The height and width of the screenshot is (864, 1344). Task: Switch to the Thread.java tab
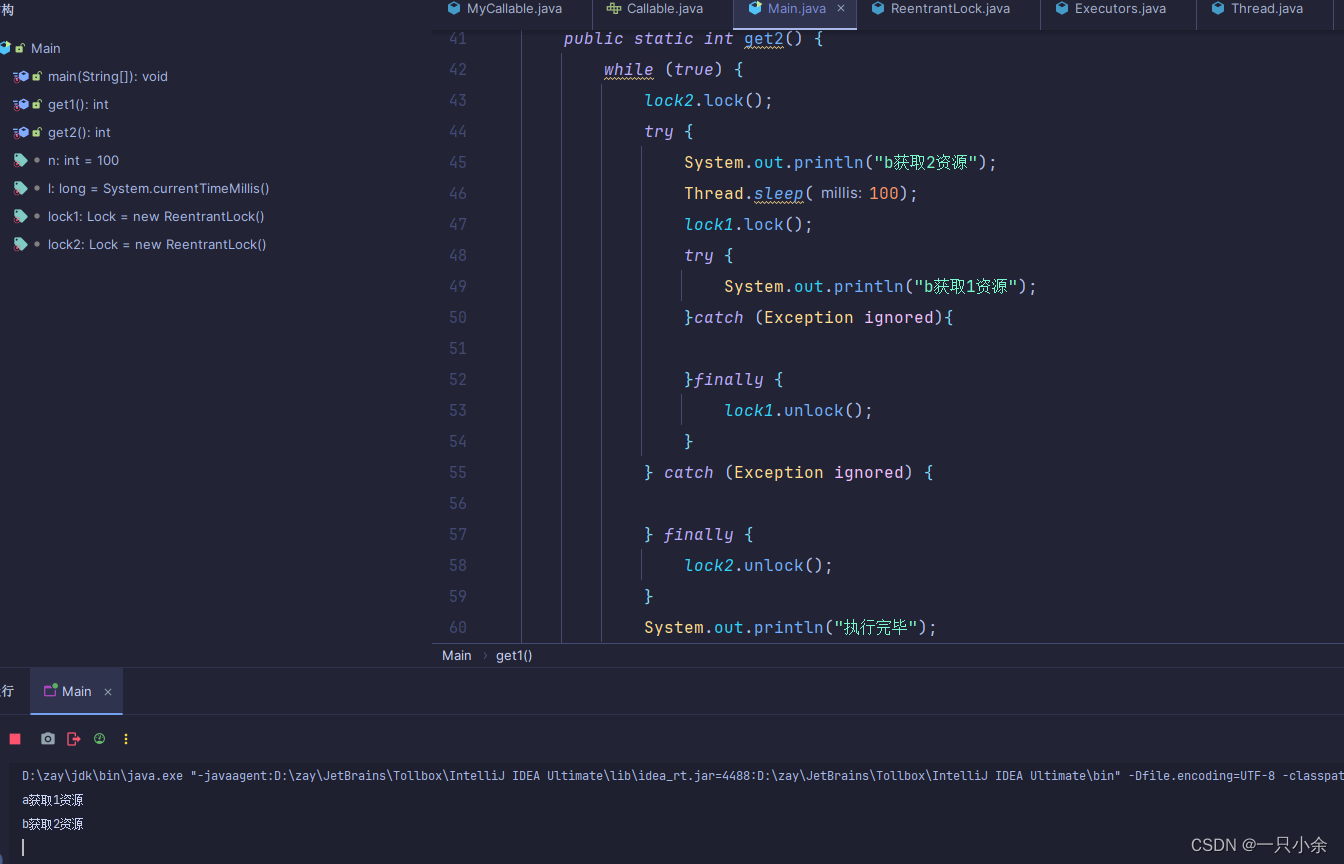(1267, 9)
